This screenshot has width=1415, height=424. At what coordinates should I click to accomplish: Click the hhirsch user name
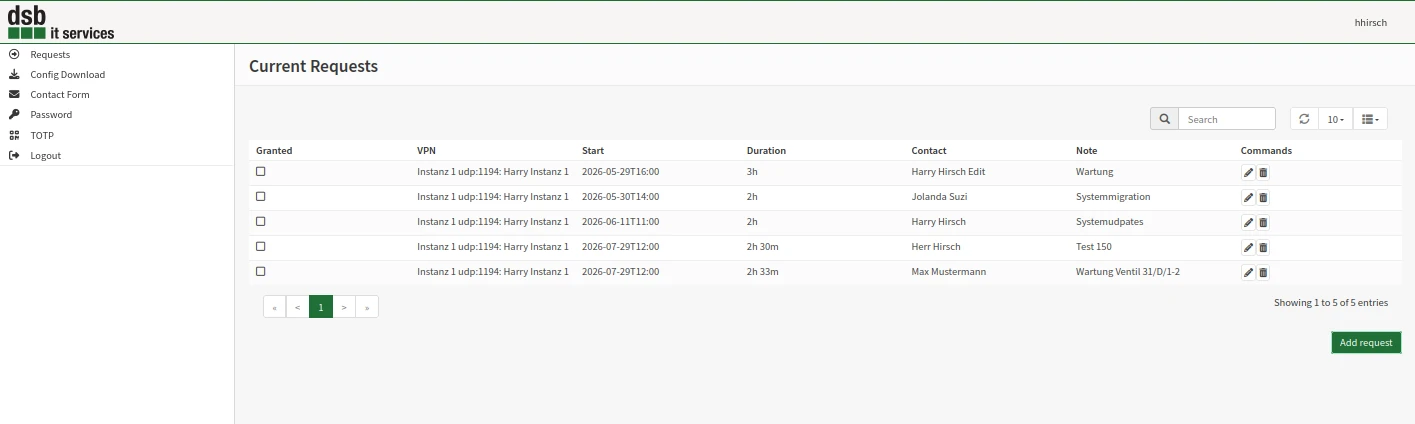[x=1370, y=22]
